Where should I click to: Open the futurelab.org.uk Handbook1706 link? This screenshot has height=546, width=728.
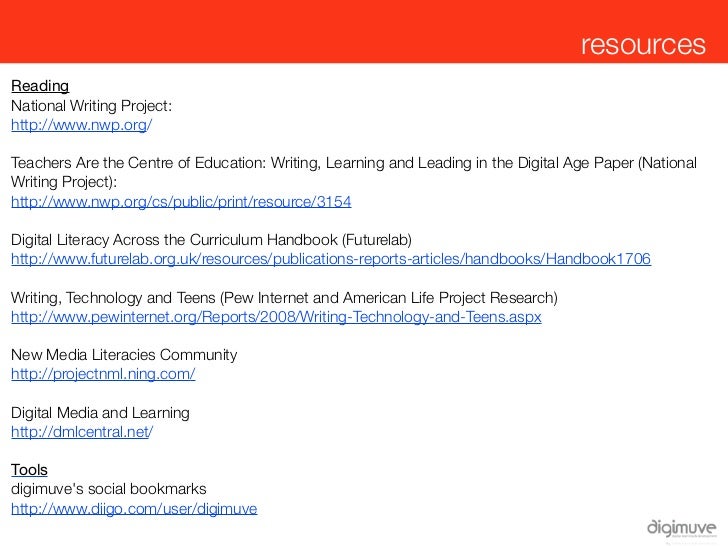tap(331, 259)
